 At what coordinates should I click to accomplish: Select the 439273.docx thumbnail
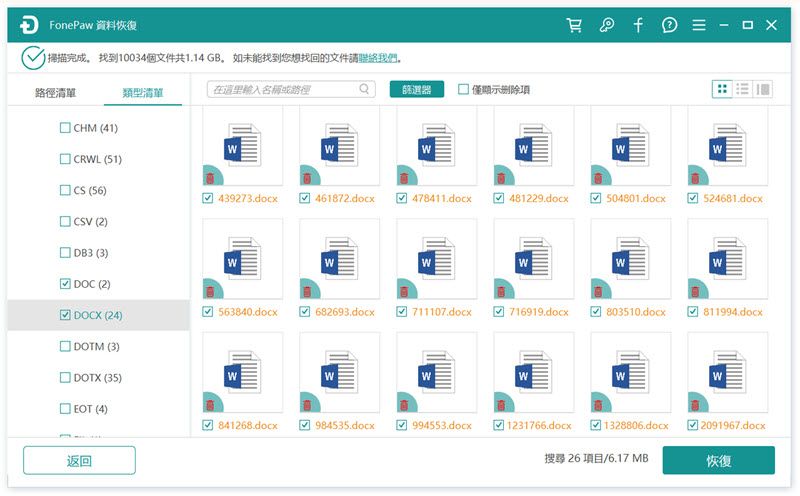pos(242,146)
